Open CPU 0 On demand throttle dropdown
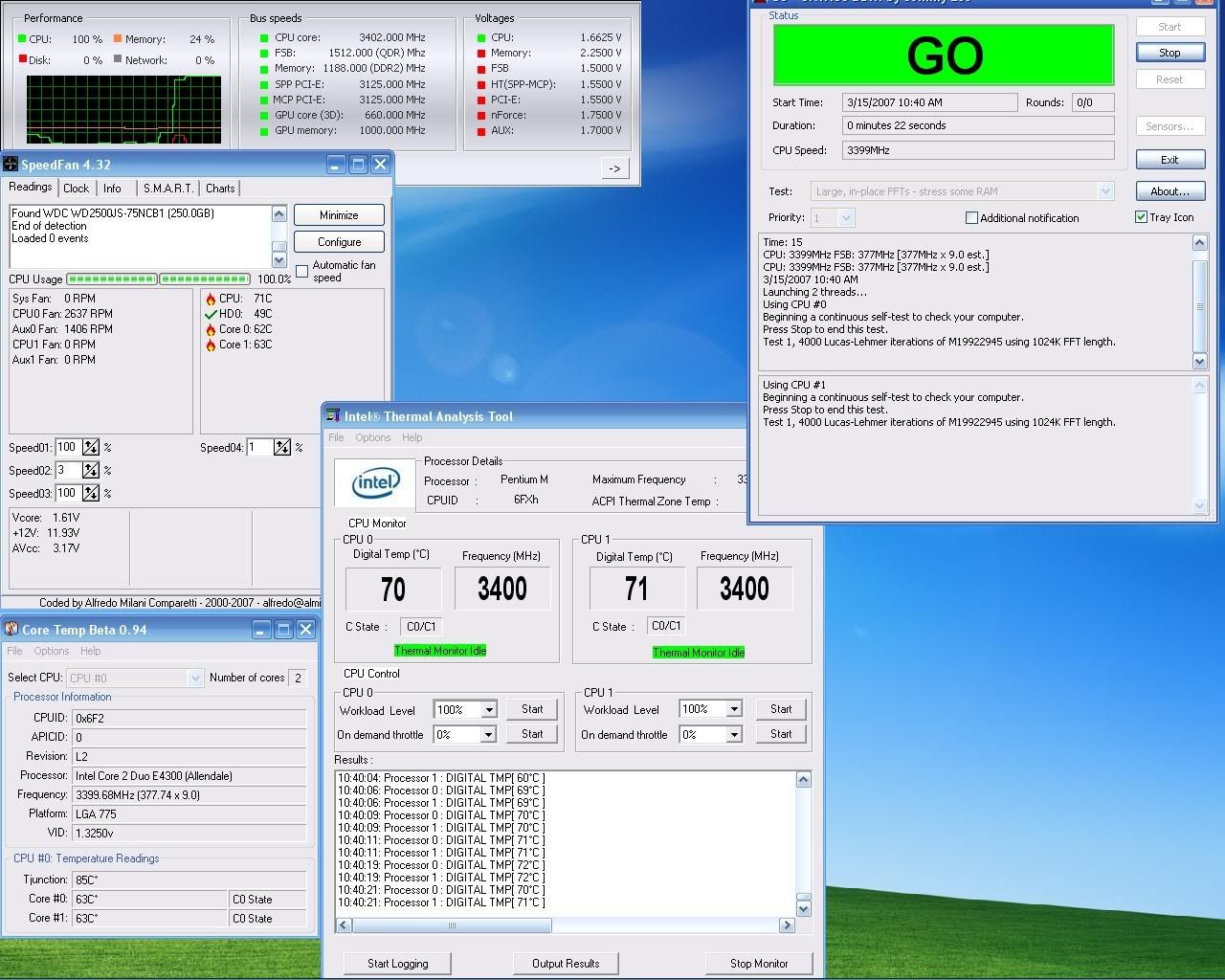The width and height of the screenshot is (1225, 980). click(489, 734)
